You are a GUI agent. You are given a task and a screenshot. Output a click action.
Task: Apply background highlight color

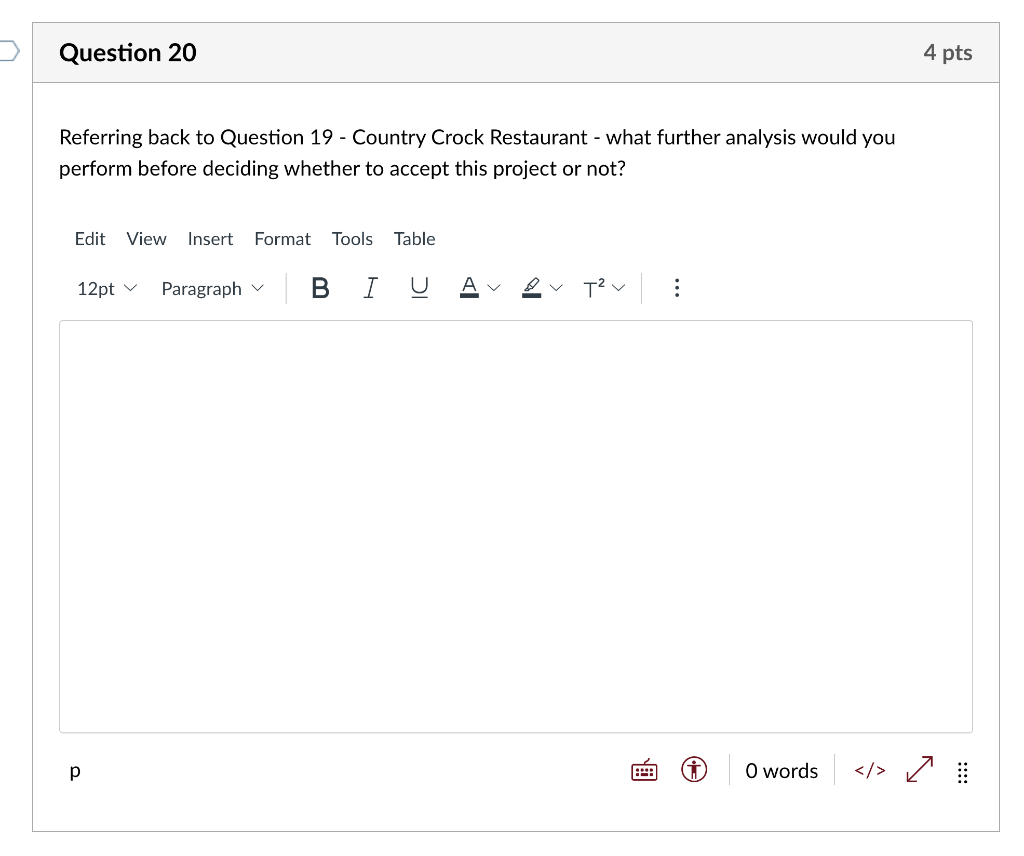click(x=532, y=288)
